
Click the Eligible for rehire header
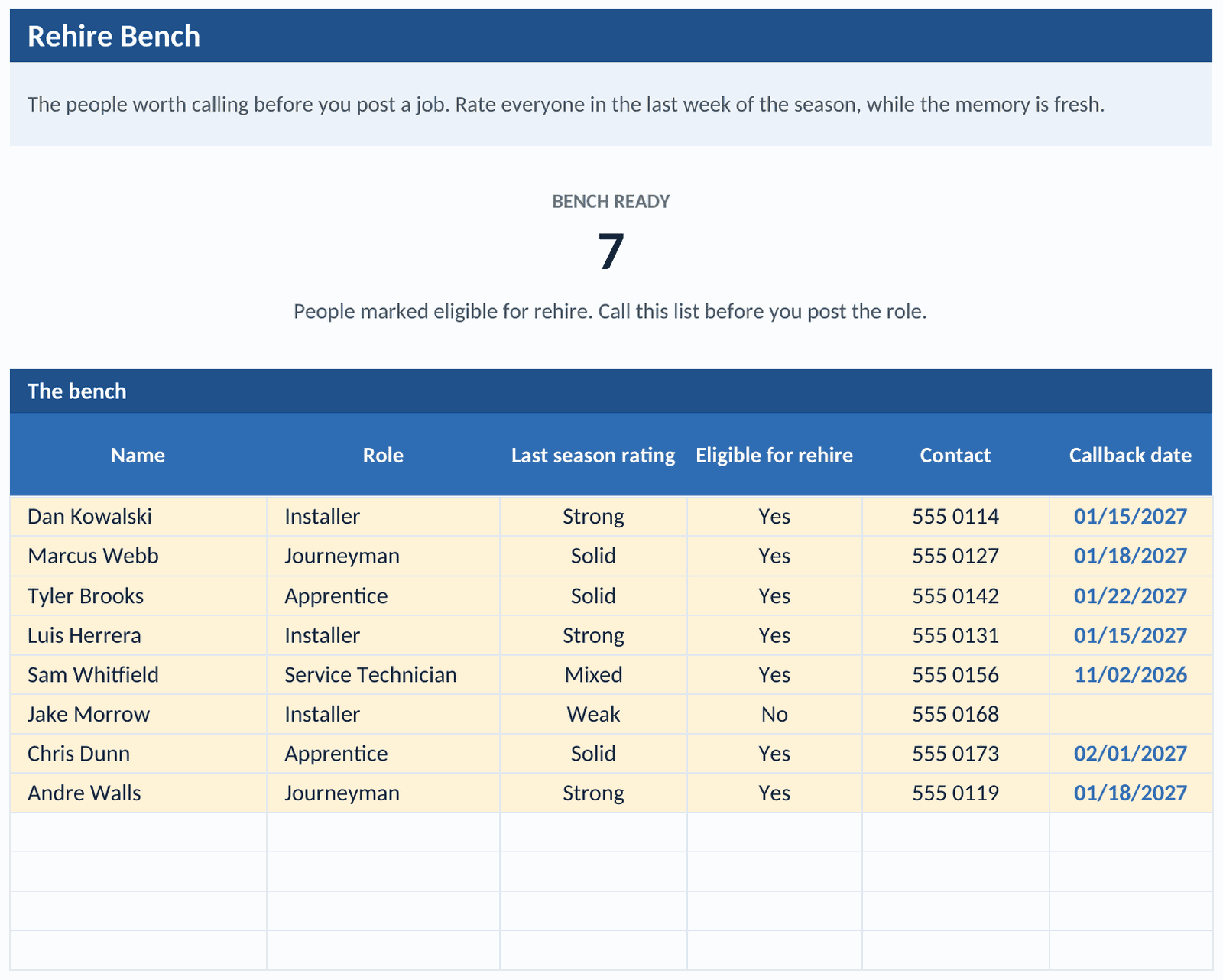click(x=774, y=455)
